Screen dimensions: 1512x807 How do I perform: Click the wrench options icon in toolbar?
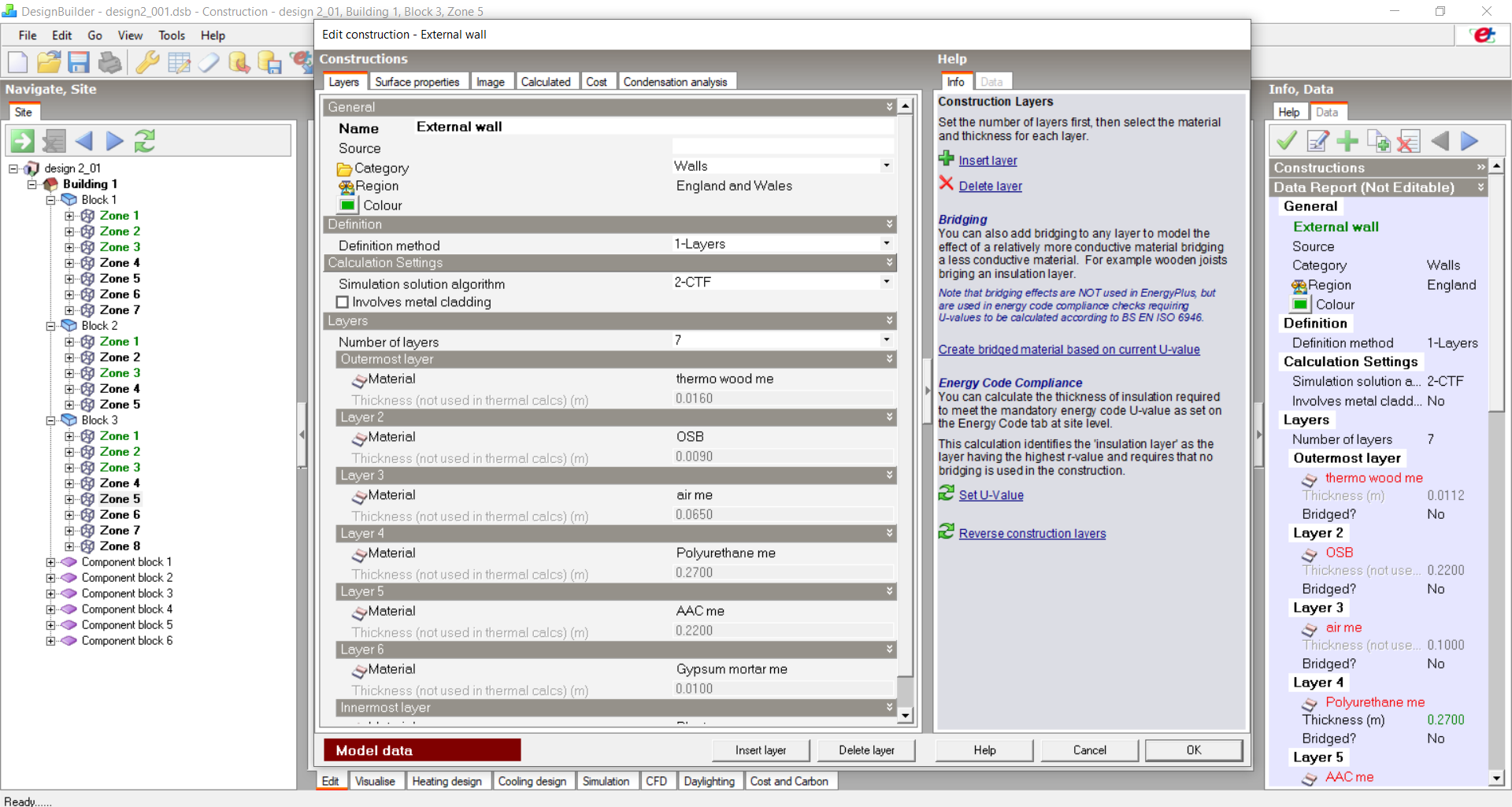coord(147,62)
